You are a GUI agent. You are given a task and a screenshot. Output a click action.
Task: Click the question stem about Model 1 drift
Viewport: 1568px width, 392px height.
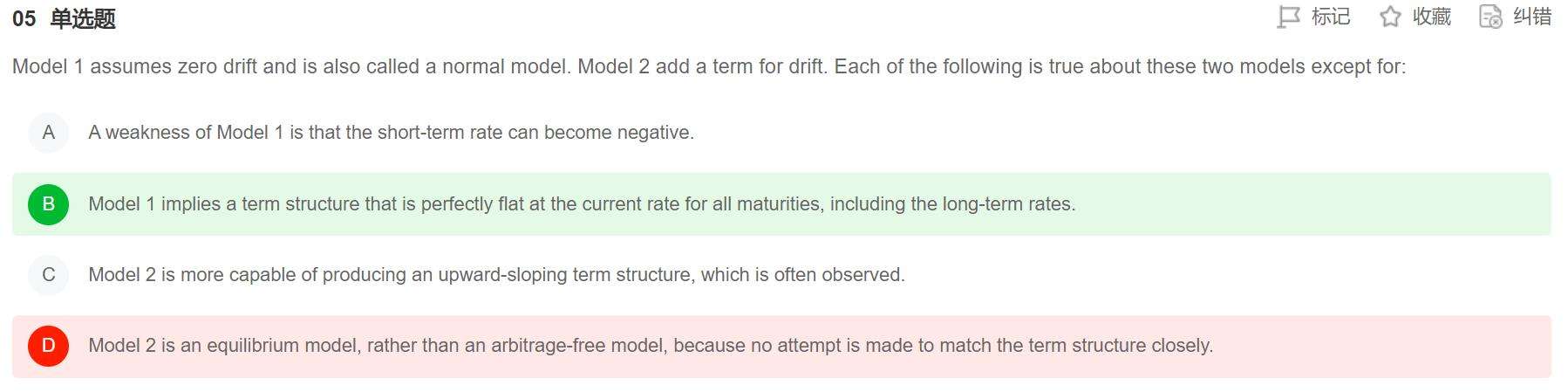pyautogui.click(x=708, y=67)
